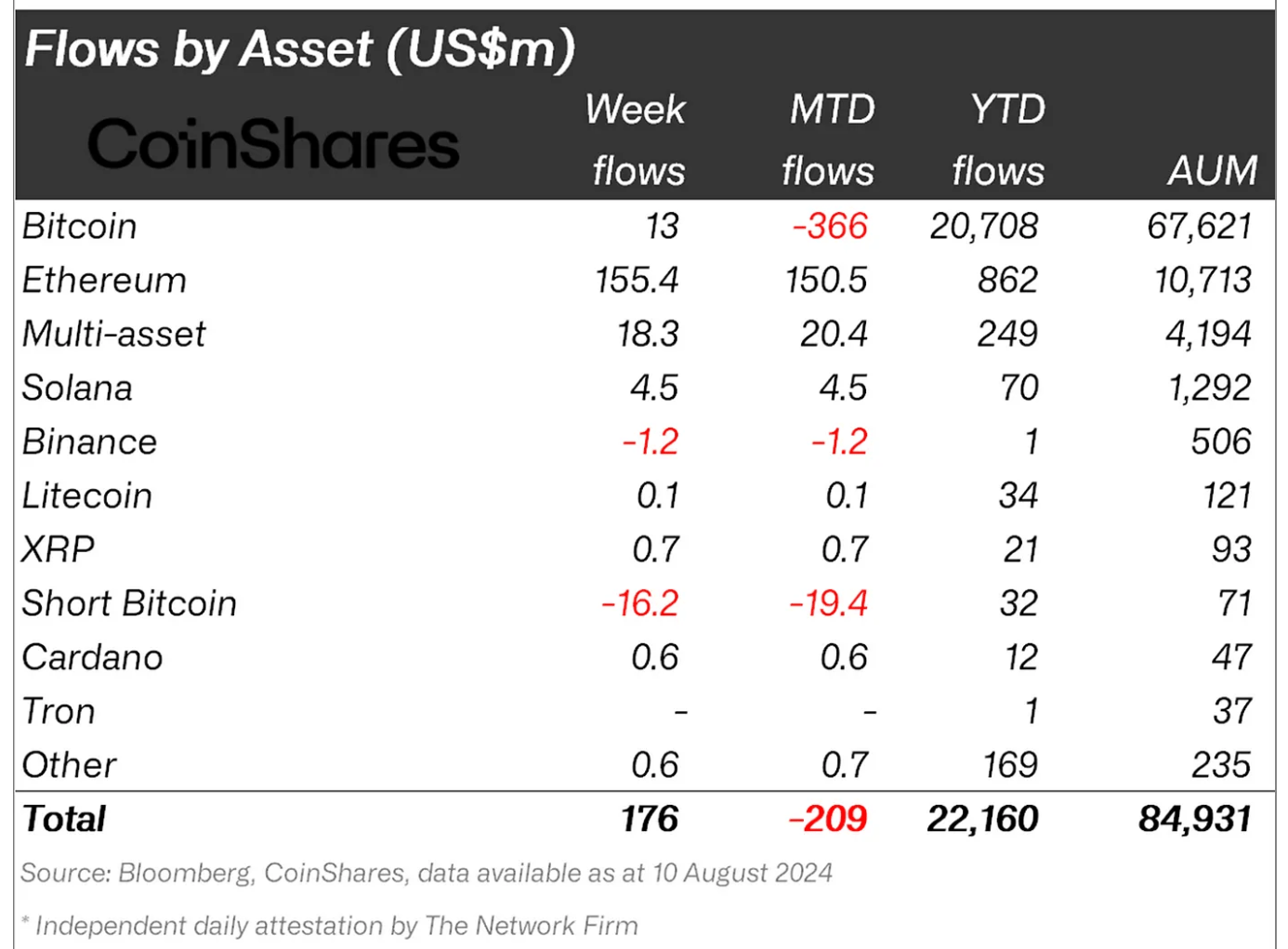Click the Flows by Asset title

(299, 49)
